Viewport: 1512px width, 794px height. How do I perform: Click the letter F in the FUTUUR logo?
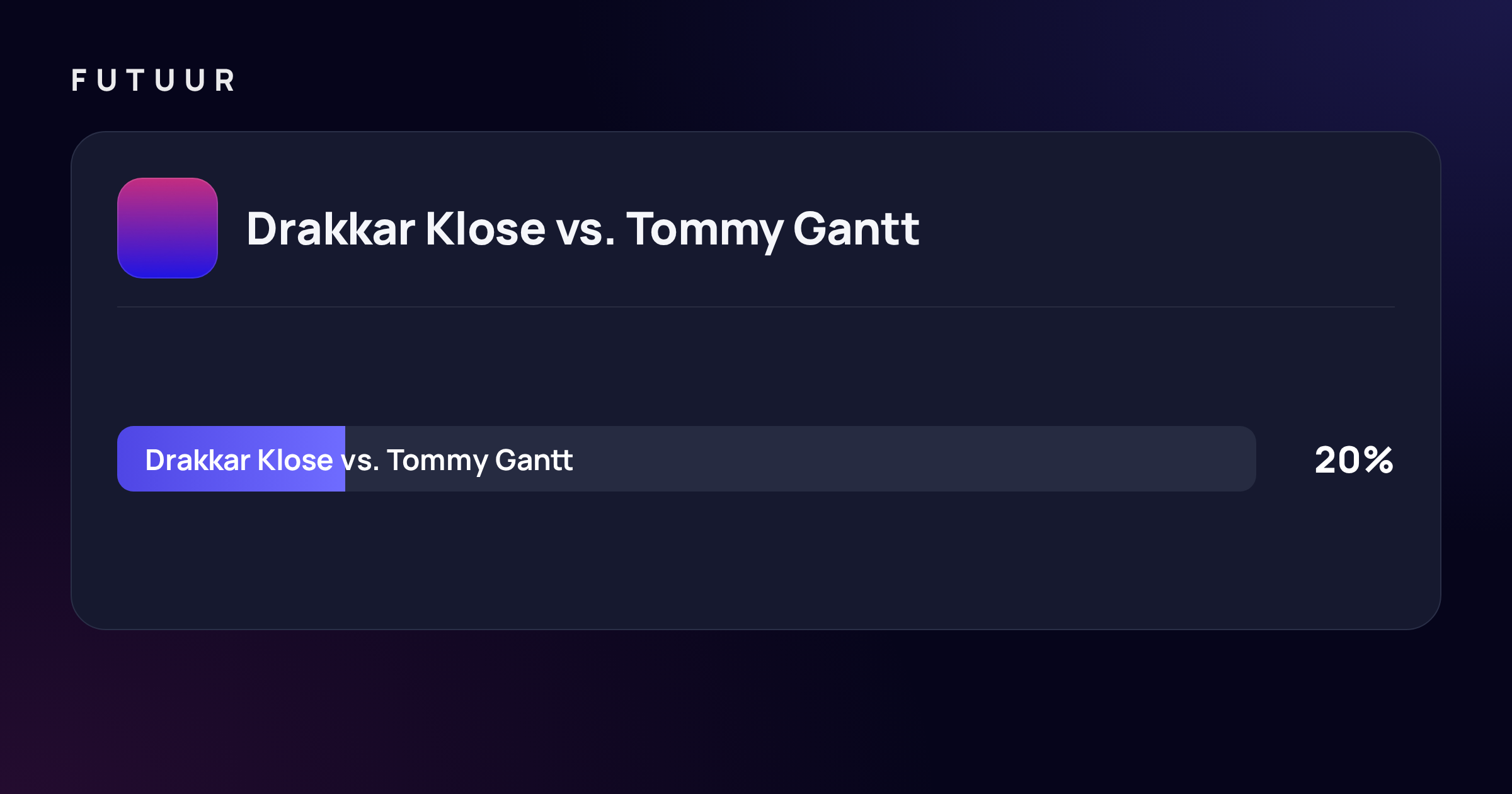point(79,81)
